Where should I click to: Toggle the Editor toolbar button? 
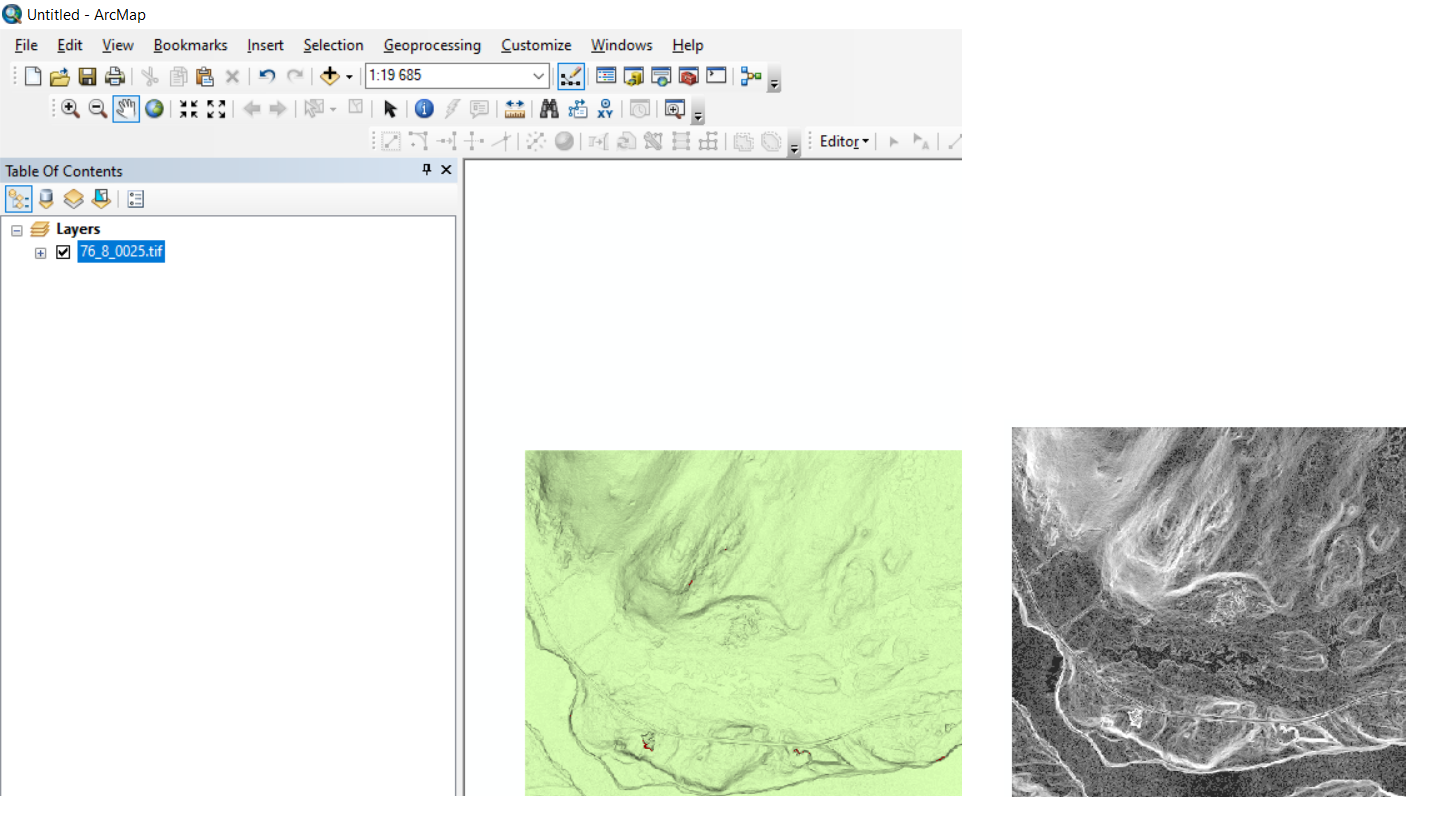(x=571, y=76)
